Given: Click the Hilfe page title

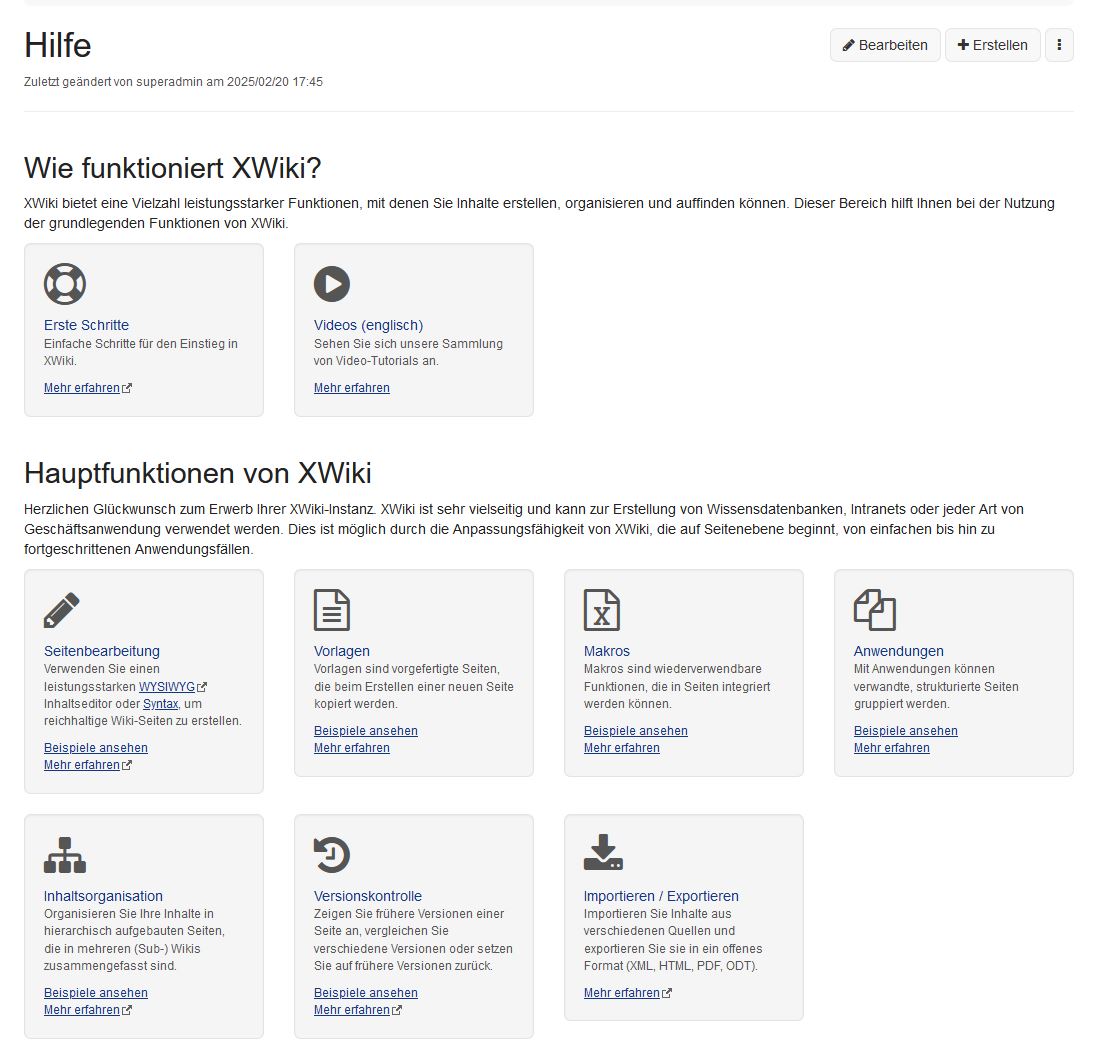Looking at the screenshot, I should tap(58, 45).
